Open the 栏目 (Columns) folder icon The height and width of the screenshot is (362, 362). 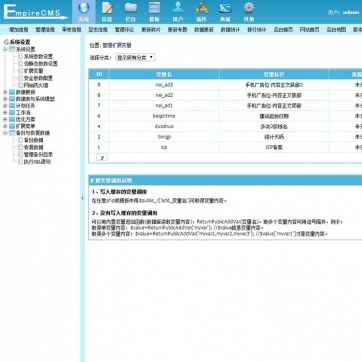click(131, 8)
